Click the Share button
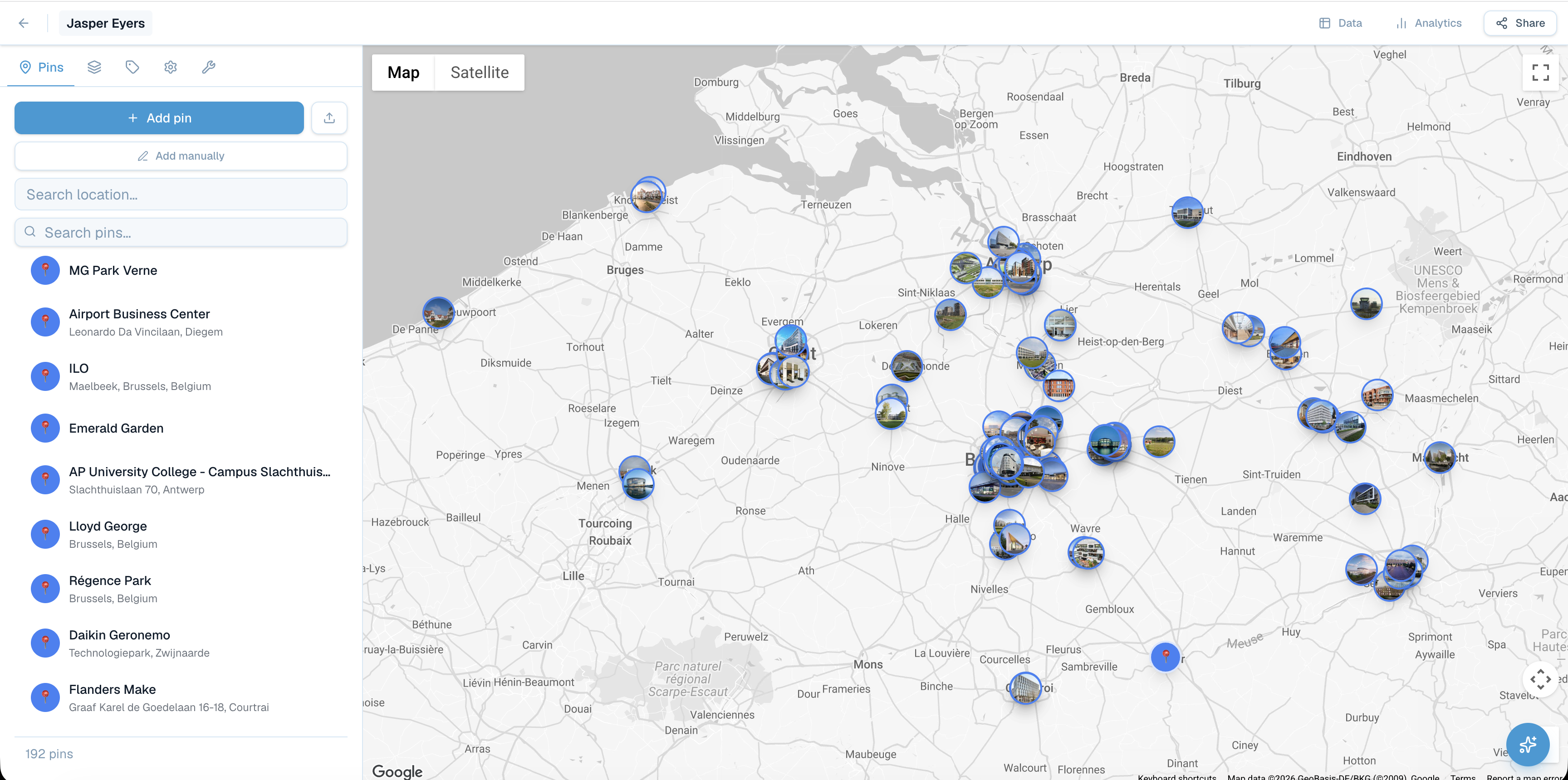 tap(1520, 23)
